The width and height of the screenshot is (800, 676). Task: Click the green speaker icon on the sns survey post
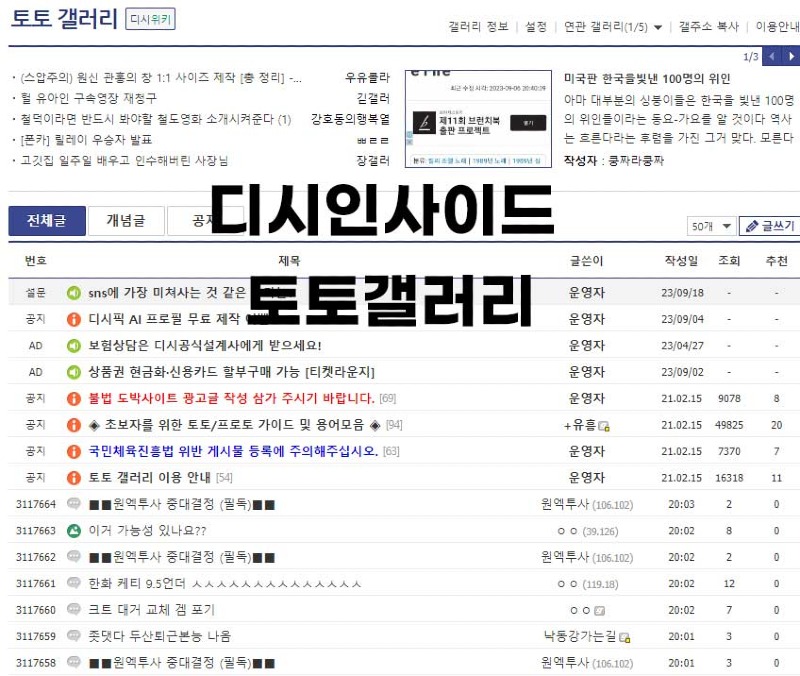[73, 293]
